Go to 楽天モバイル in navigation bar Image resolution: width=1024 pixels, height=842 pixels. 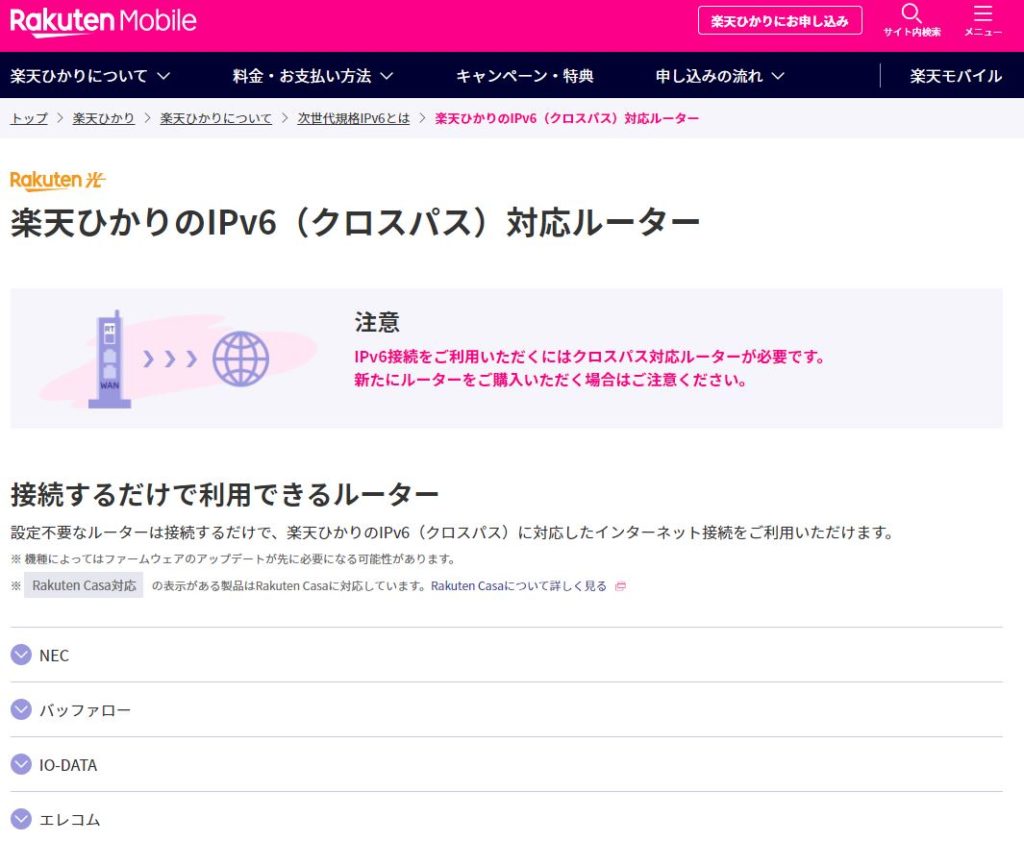click(x=955, y=76)
